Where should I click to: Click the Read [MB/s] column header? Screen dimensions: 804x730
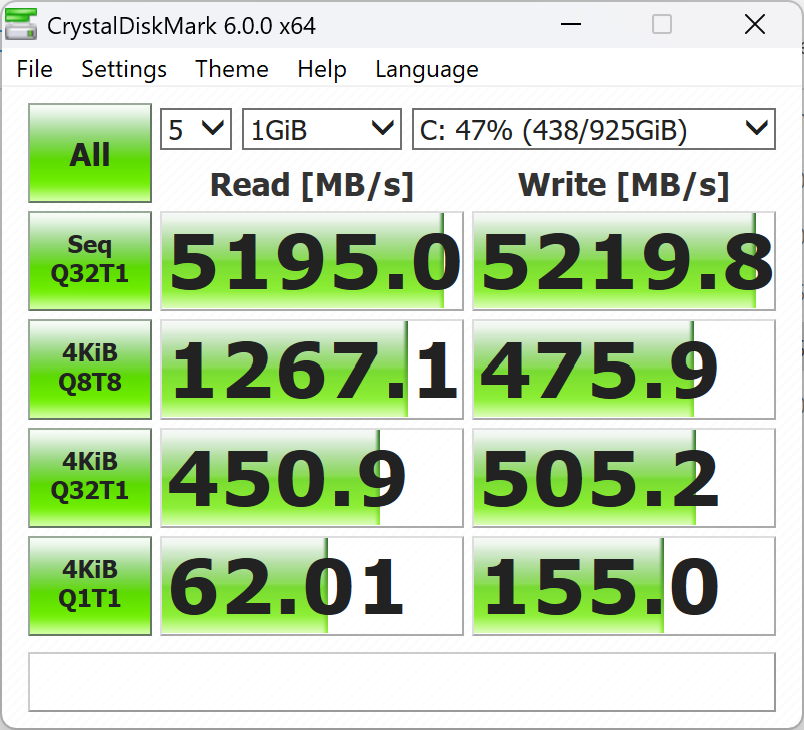(x=312, y=185)
